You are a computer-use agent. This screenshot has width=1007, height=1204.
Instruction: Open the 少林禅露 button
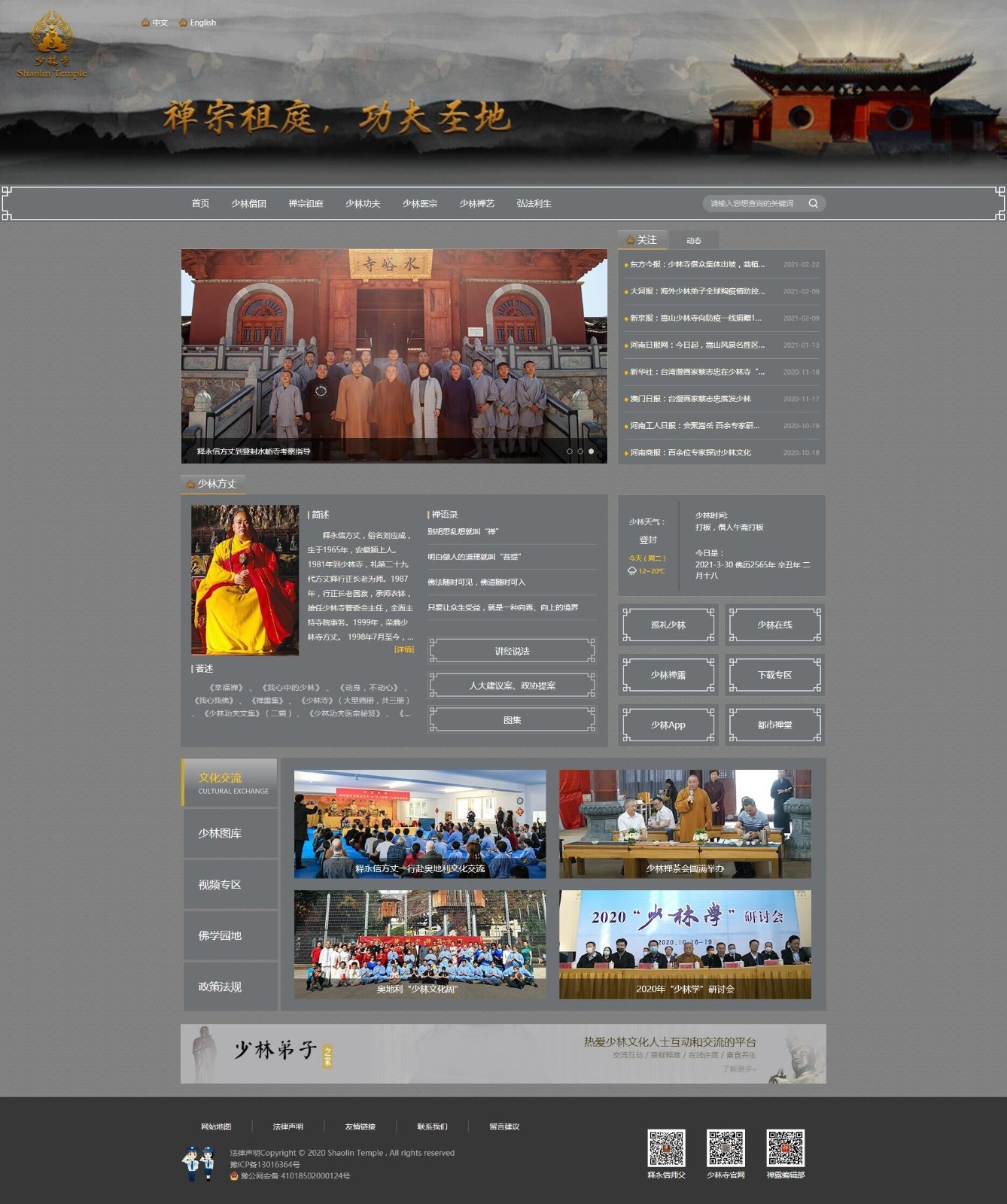(668, 675)
